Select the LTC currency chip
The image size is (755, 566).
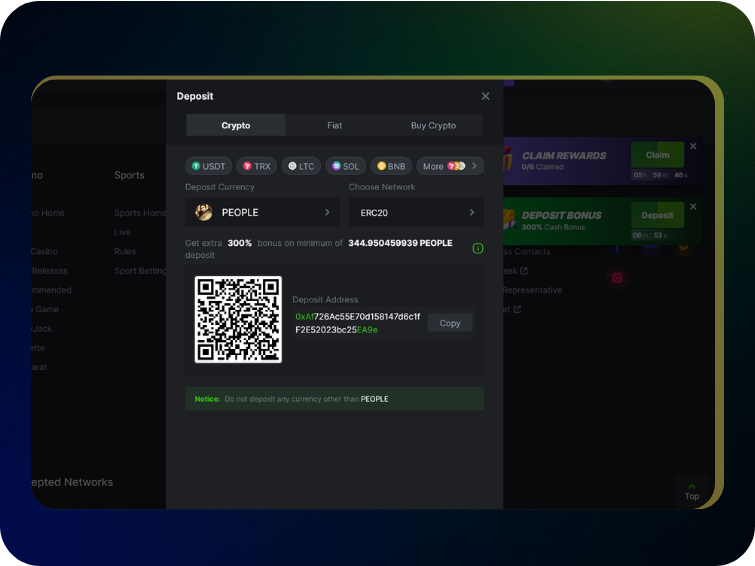tap(301, 166)
